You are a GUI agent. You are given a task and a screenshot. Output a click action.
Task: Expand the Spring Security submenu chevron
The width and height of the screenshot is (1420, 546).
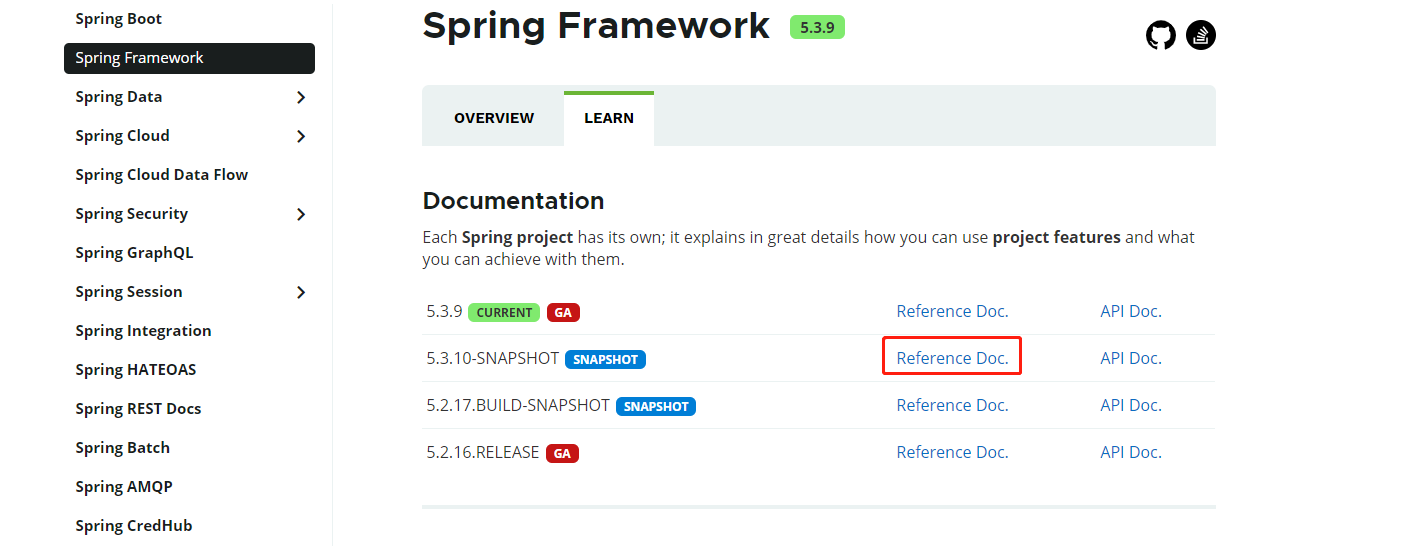coord(301,214)
